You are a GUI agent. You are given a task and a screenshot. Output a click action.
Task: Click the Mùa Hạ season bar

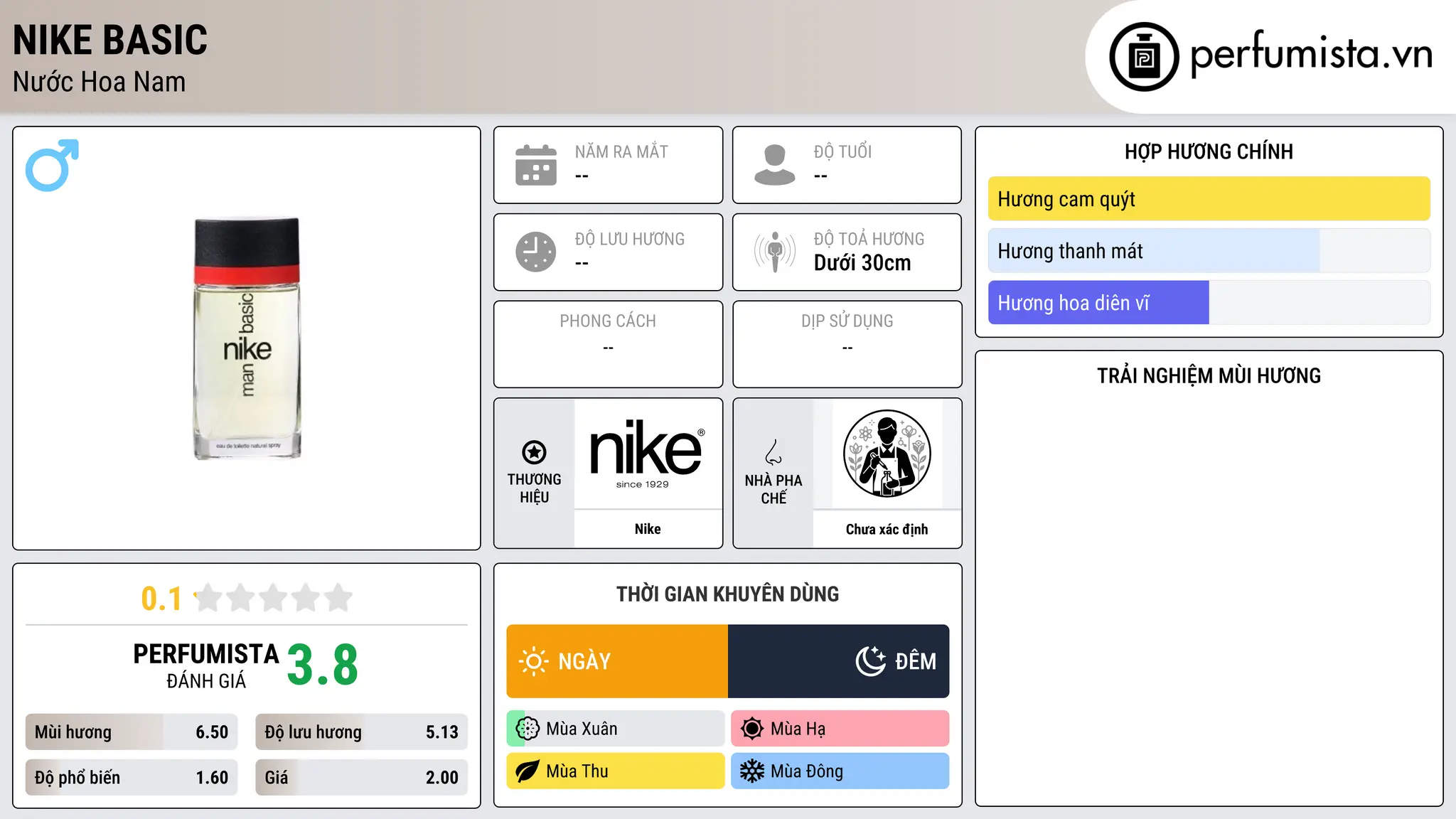click(840, 729)
